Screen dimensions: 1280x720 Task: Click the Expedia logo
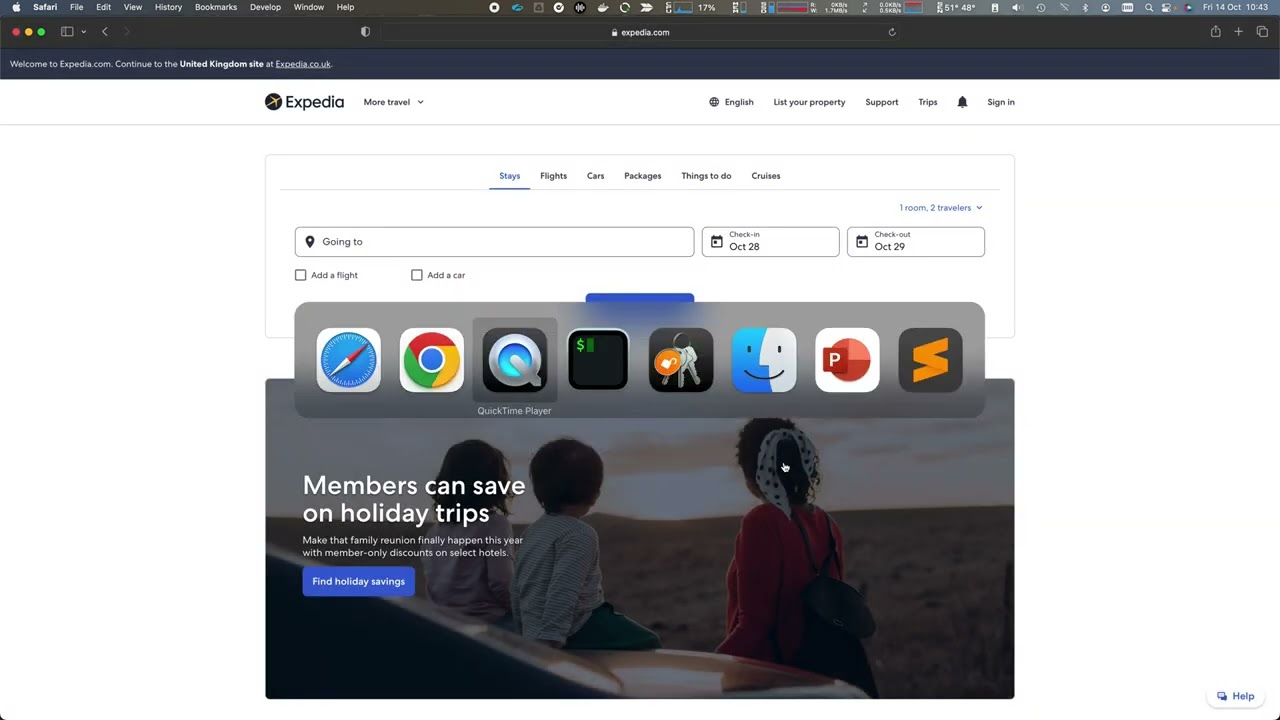tap(304, 102)
